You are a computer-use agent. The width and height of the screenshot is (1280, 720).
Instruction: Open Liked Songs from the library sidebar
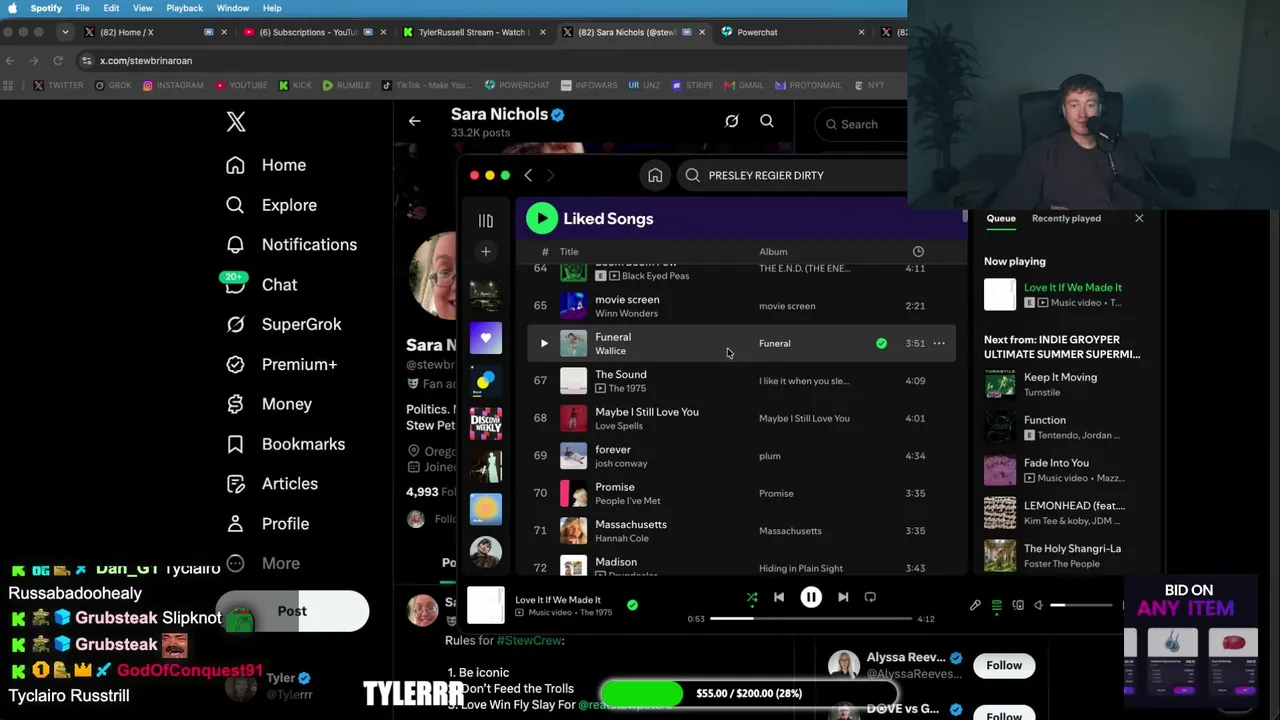pos(486,338)
